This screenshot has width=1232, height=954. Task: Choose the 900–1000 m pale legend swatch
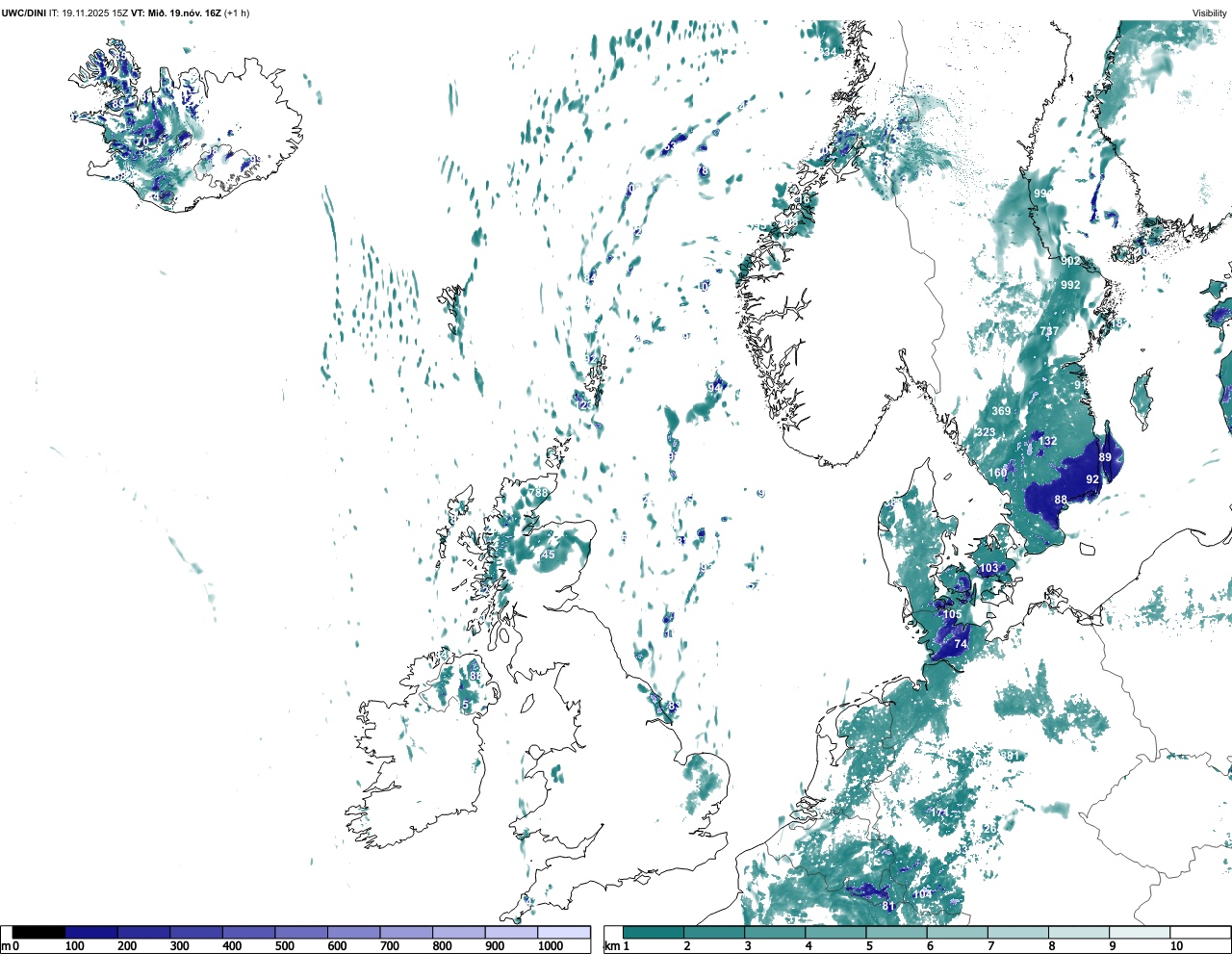pyautogui.click(x=511, y=932)
